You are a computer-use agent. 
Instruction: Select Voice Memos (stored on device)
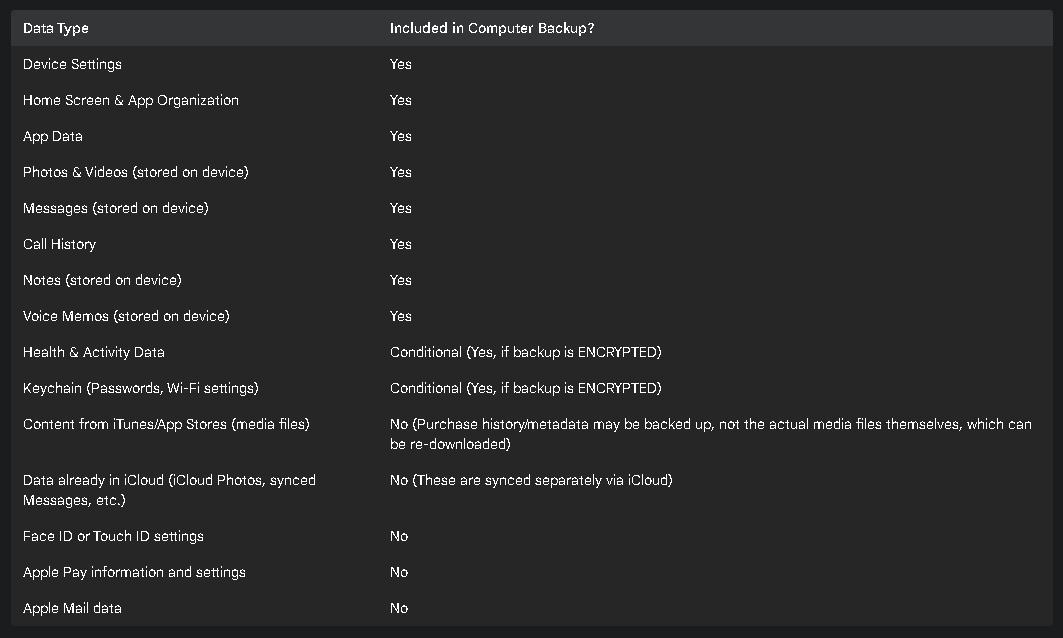point(126,316)
